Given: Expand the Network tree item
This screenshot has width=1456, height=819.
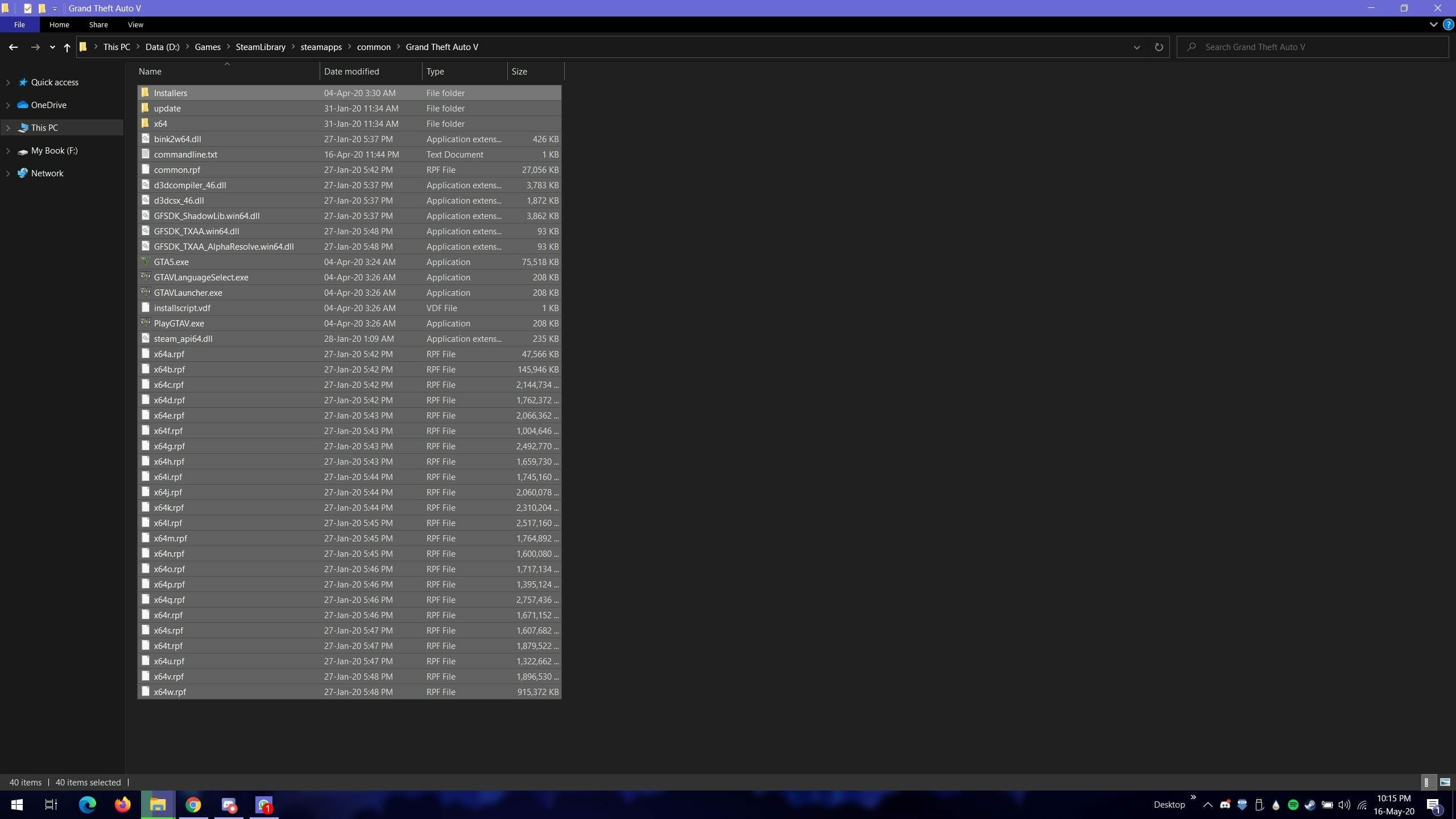Looking at the screenshot, I should point(8,173).
